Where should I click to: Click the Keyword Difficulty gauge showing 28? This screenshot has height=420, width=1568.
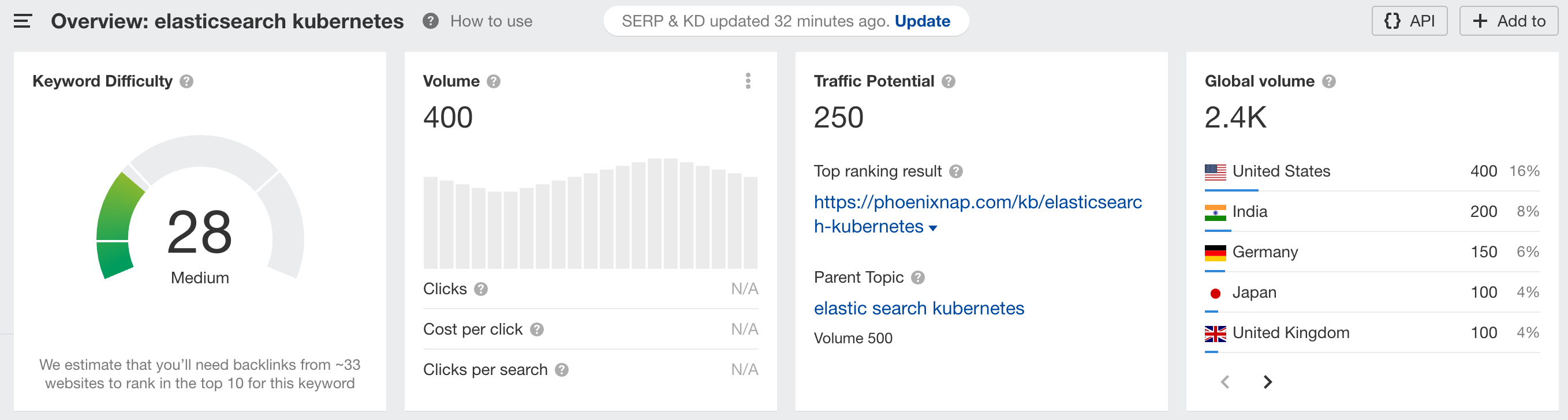(200, 208)
